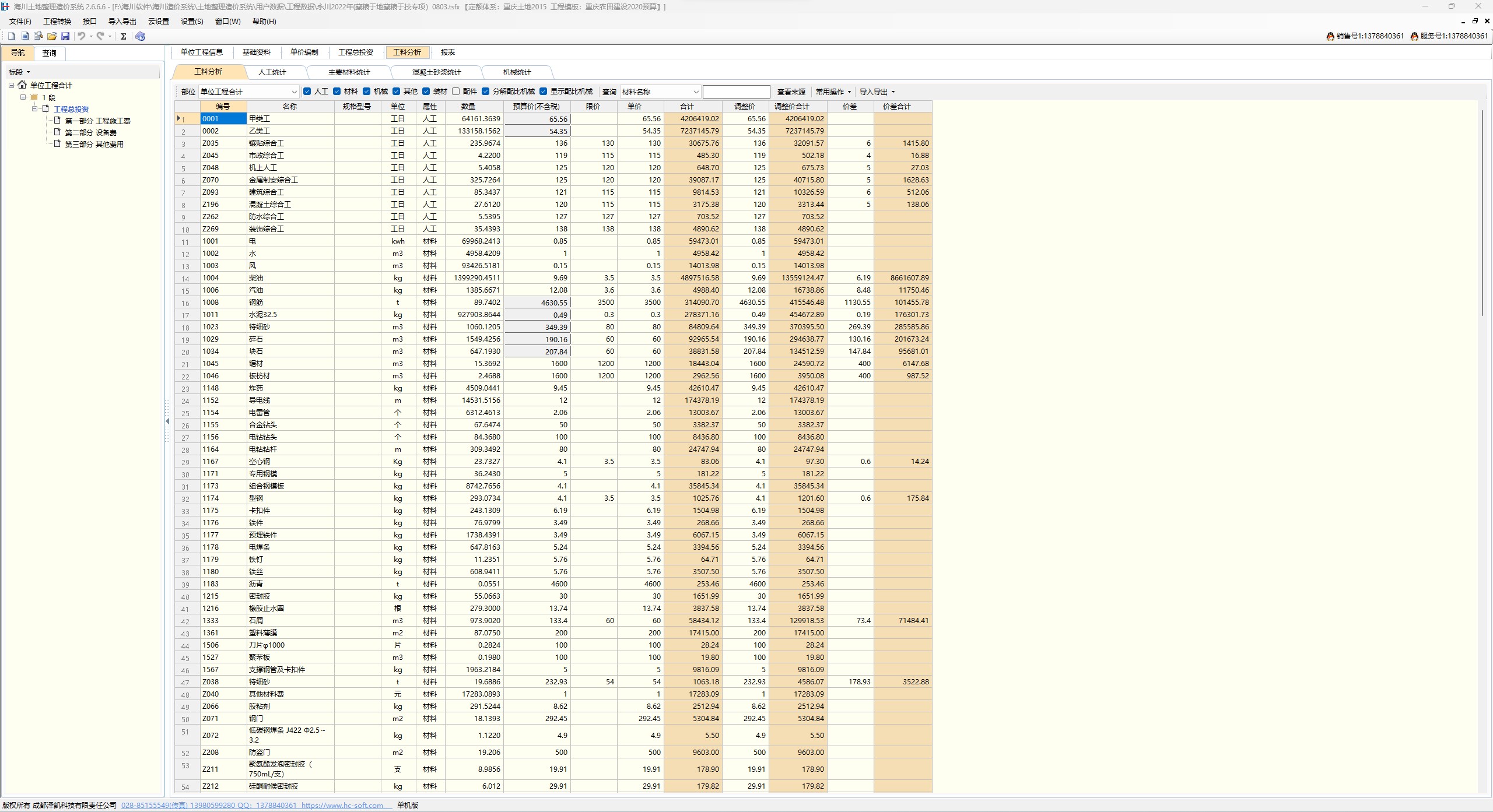Click the QQ icon next to 服务号

pos(1414,36)
